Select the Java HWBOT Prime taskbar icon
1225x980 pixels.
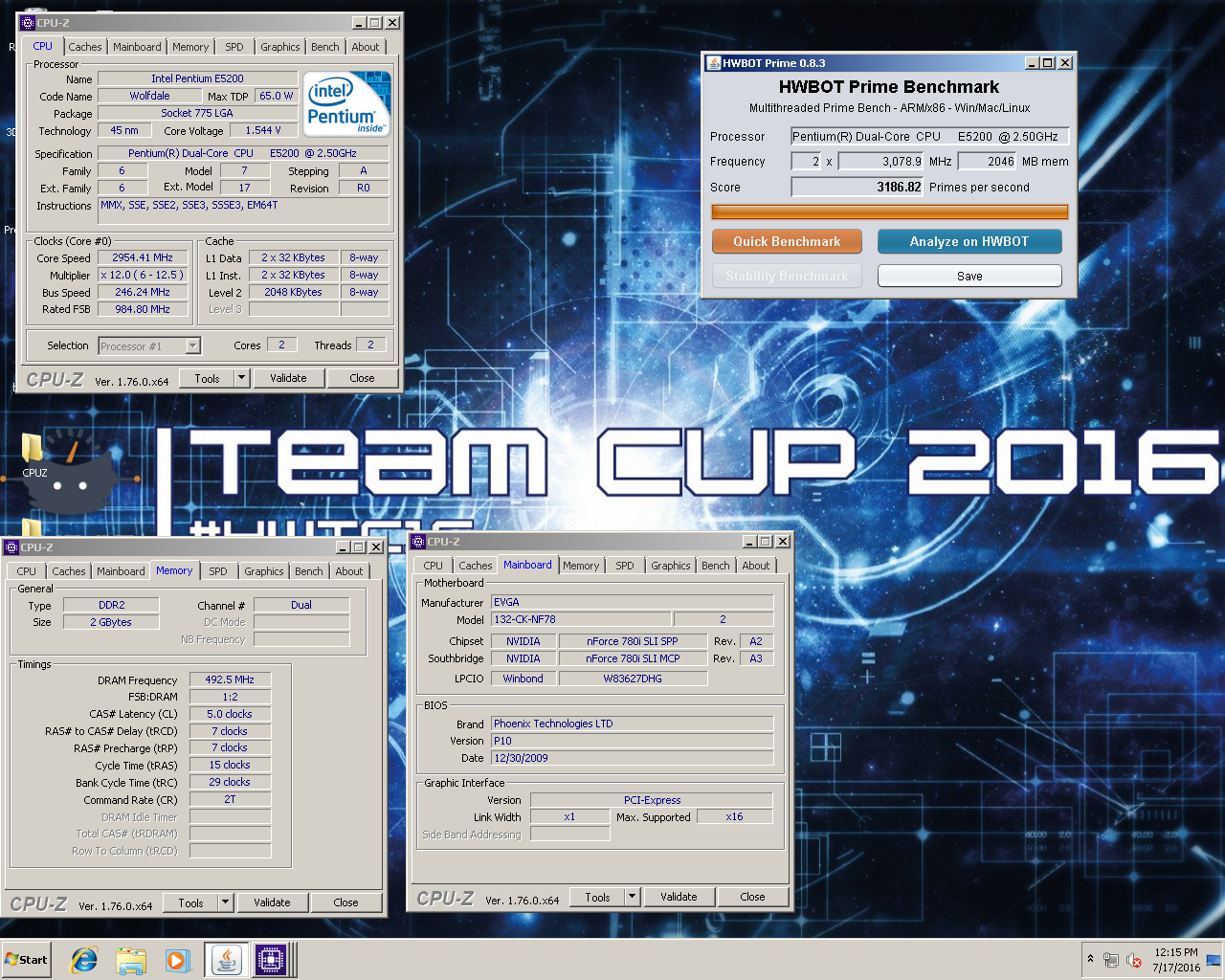coord(227,960)
